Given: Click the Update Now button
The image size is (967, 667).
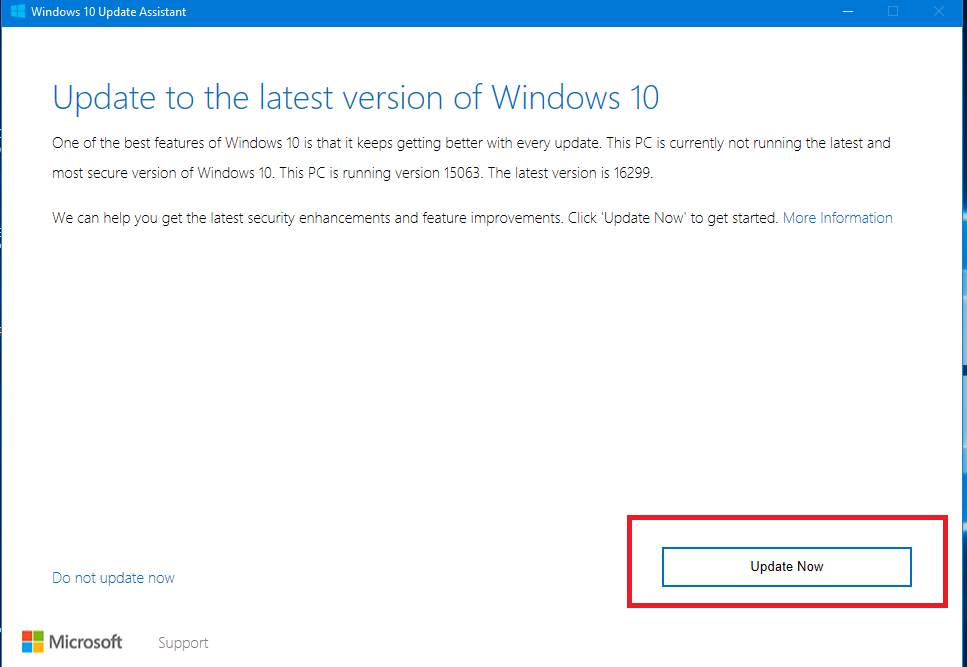Looking at the screenshot, I should (x=786, y=567).
